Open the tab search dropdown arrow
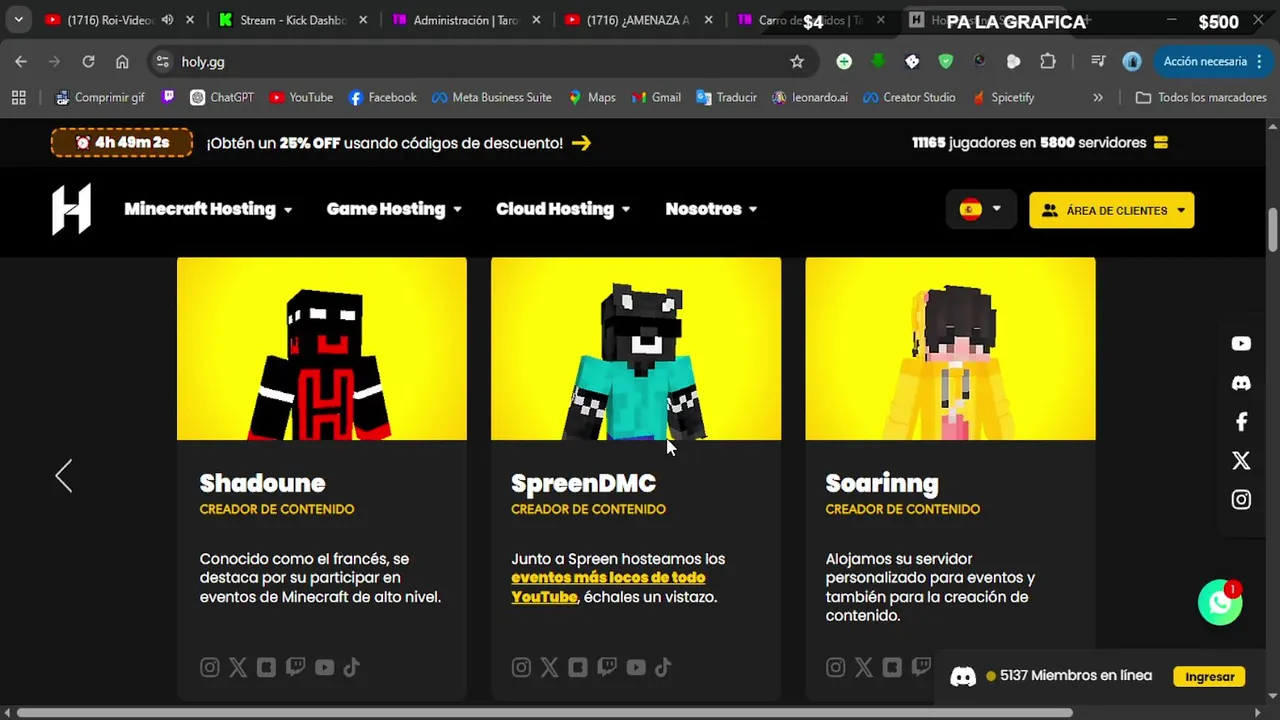 [x=18, y=20]
